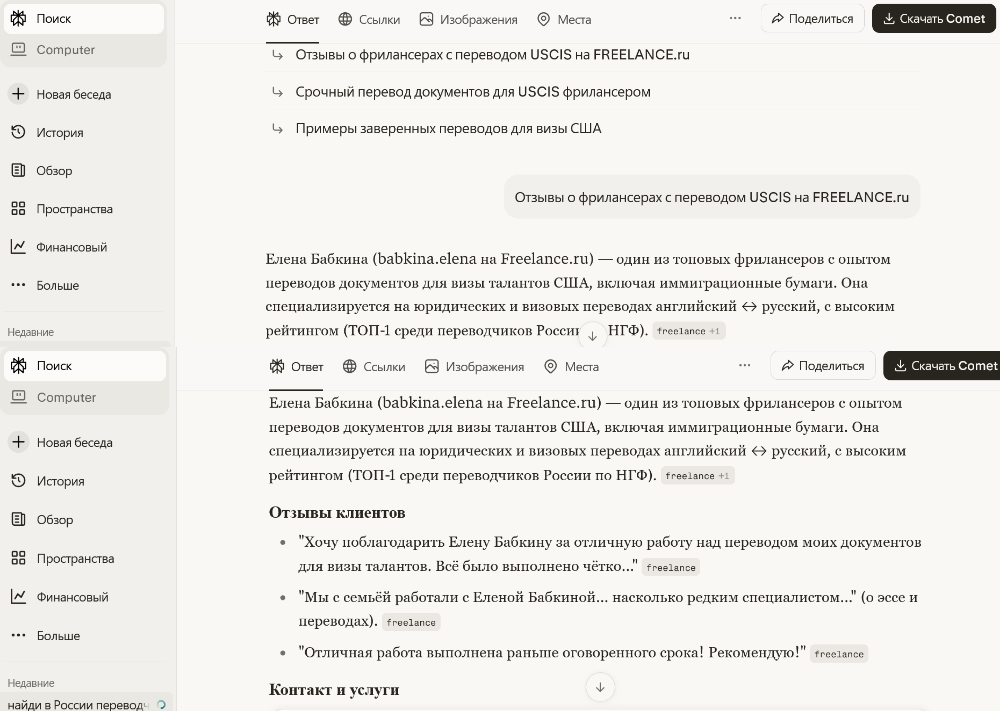The width and height of the screenshot is (1000, 711).
Task: Select Computer mode in the lower sidebar
Action: [x=66, y=397]
